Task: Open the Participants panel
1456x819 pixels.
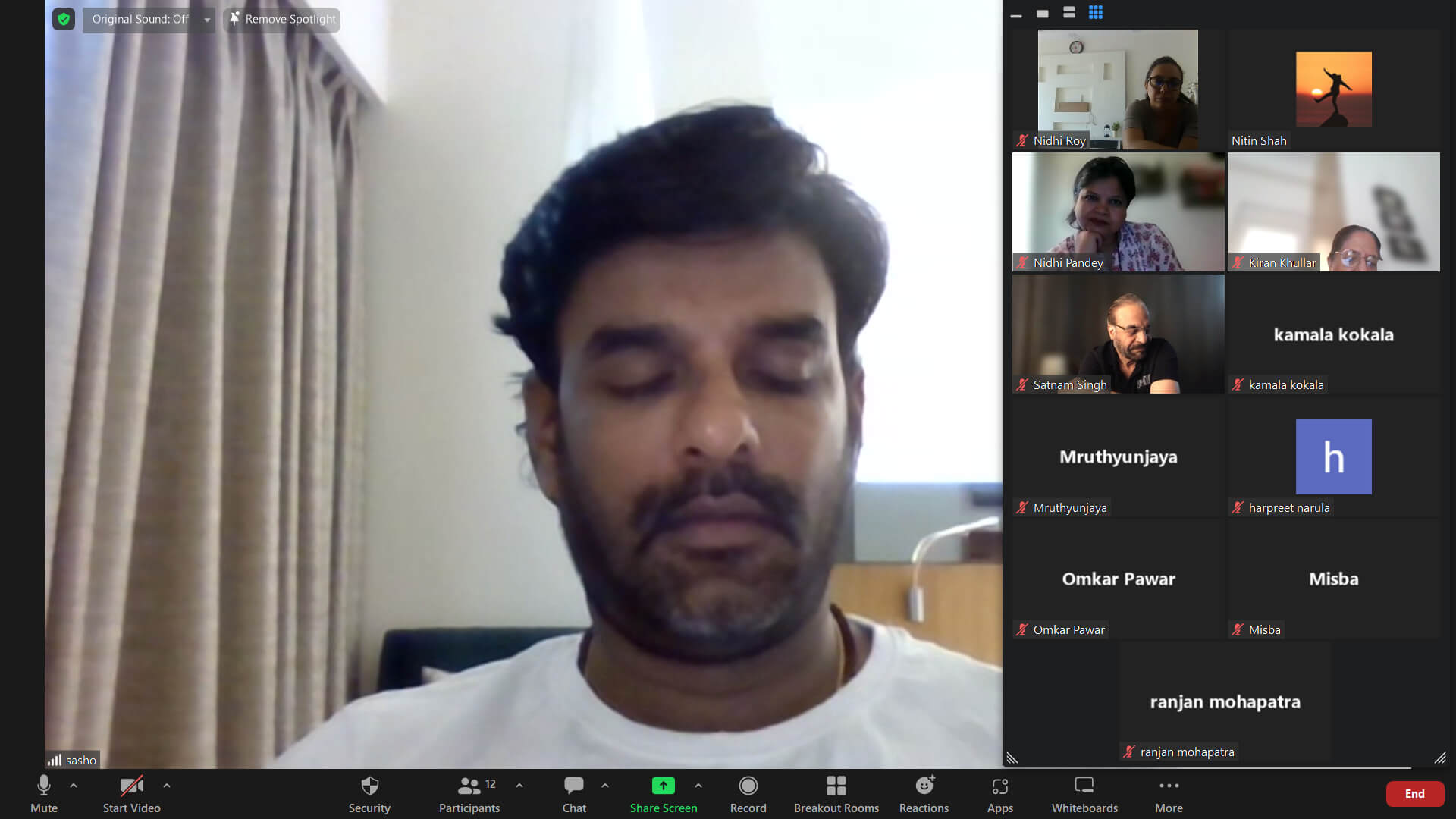Action: pyautogui.click(x=469, y=793)
